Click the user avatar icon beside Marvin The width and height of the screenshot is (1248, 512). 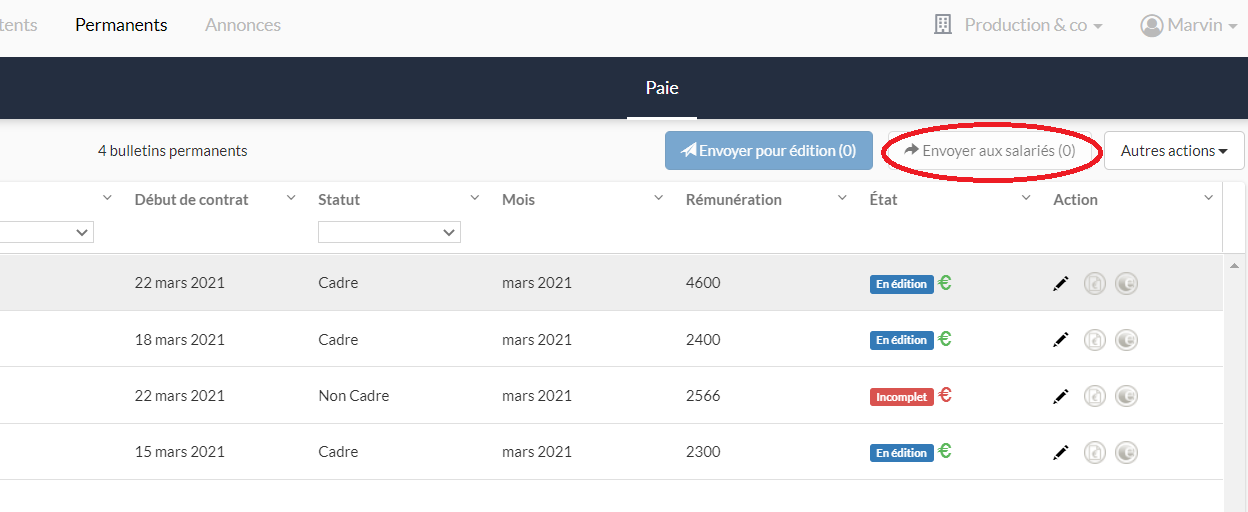(x=1151, y=25)
